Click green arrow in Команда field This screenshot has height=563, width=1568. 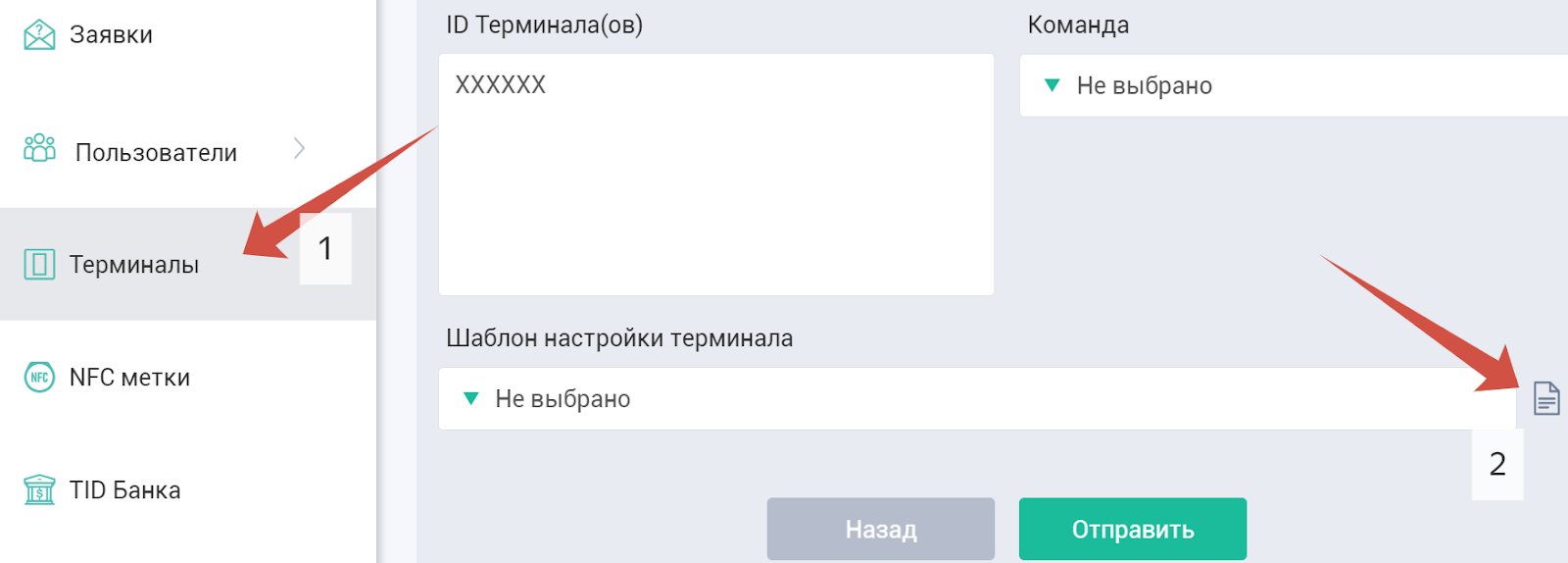(1053, 85)
